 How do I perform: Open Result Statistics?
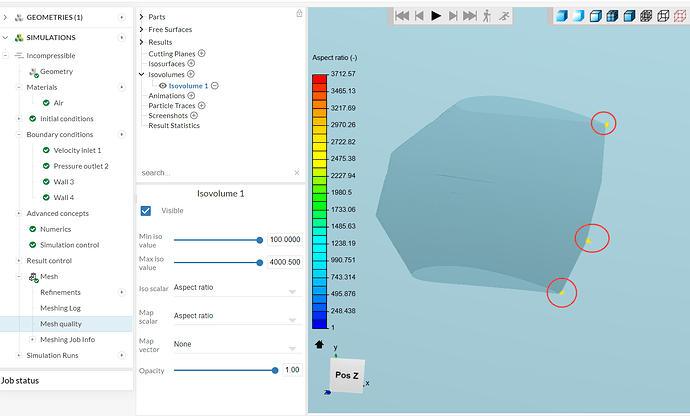click(x=174, y=125)
